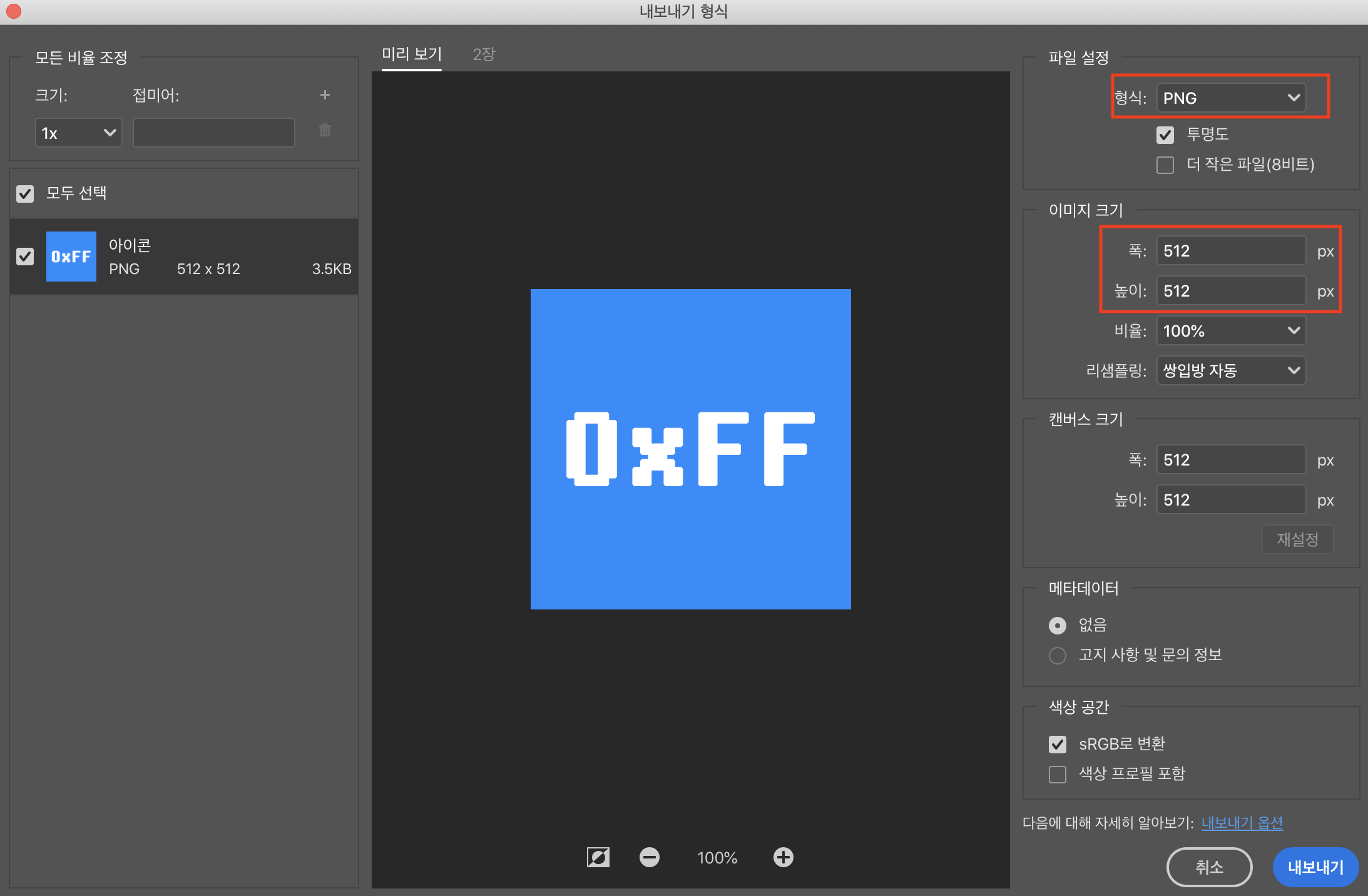The width and height of the screenshot is (1368, 896).
Task: Open the 내보내기 옵션 link
Action: tap(1242, 823)
